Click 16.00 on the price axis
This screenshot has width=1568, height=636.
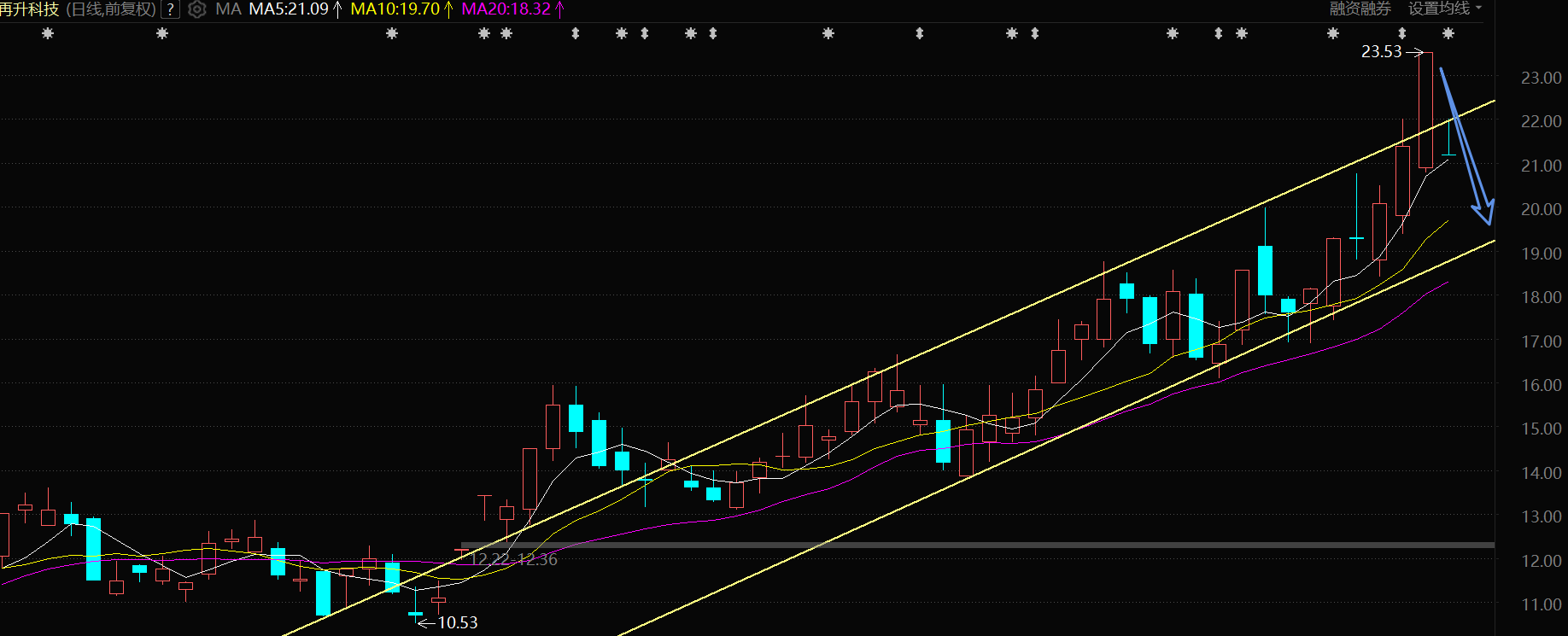[1541, 385]
